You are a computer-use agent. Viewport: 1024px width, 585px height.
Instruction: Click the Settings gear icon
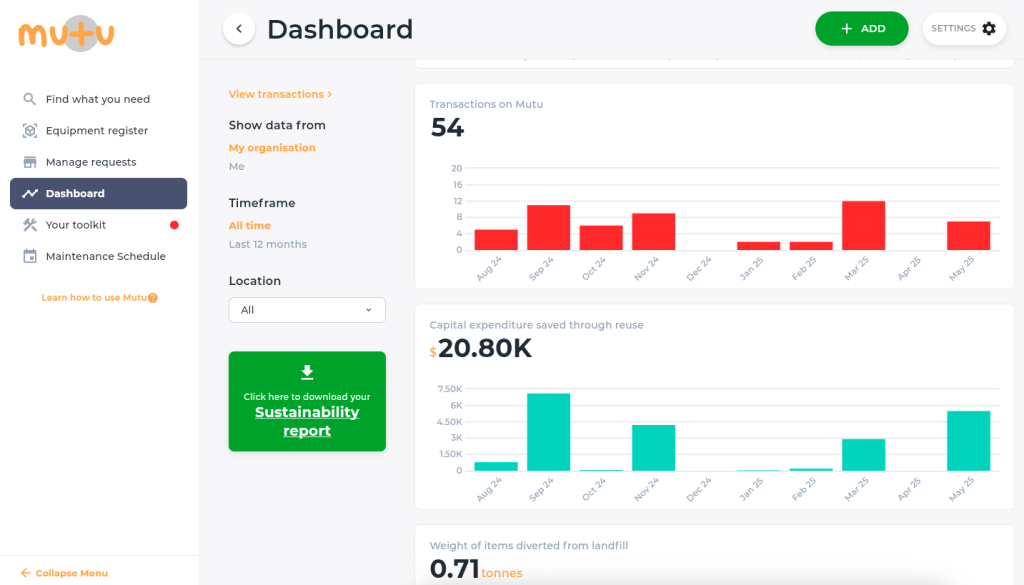(x=989, y=28)
